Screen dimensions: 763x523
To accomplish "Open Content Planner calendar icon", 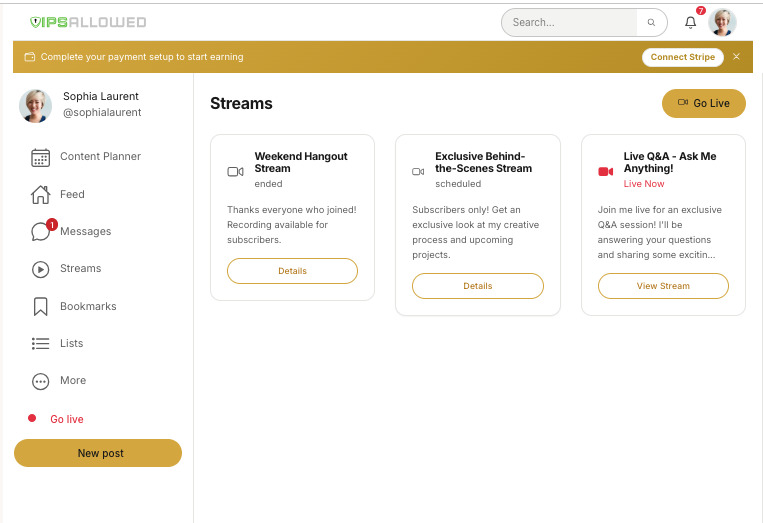I will (41, 157).
